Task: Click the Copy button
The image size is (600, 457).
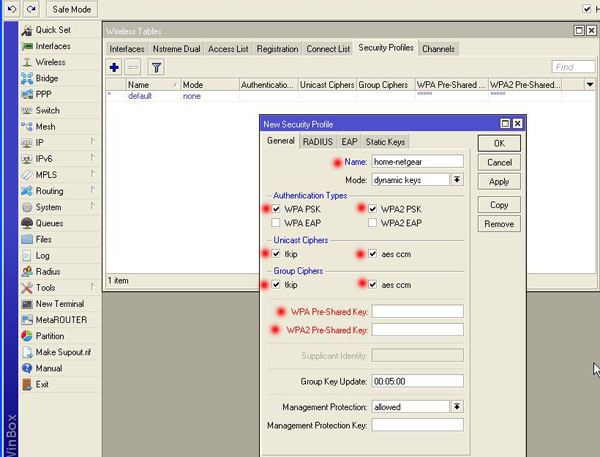Action: coord(499,205)
